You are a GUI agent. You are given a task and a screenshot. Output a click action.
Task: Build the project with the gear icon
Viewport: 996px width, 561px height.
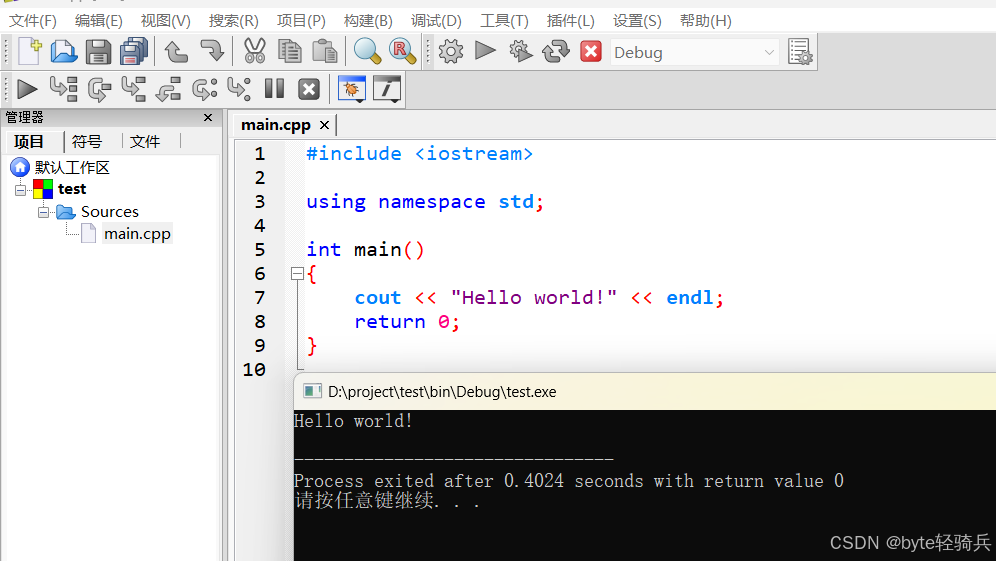pos(450,51)
